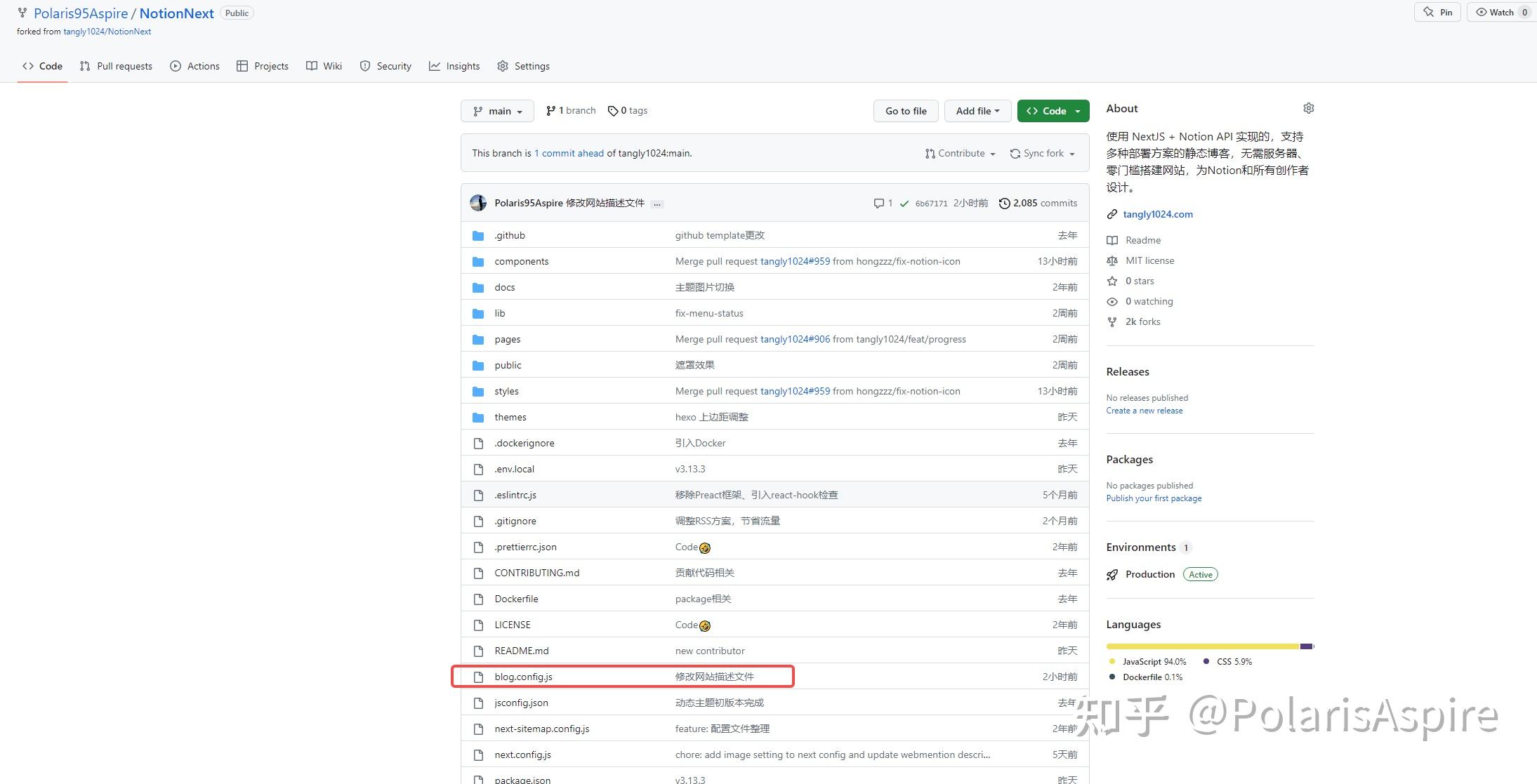Click the branch icon showing 1 branch

point(550,111)
